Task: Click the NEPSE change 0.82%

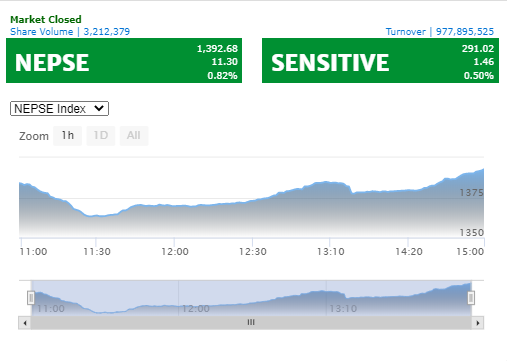Action: (222, 76)
